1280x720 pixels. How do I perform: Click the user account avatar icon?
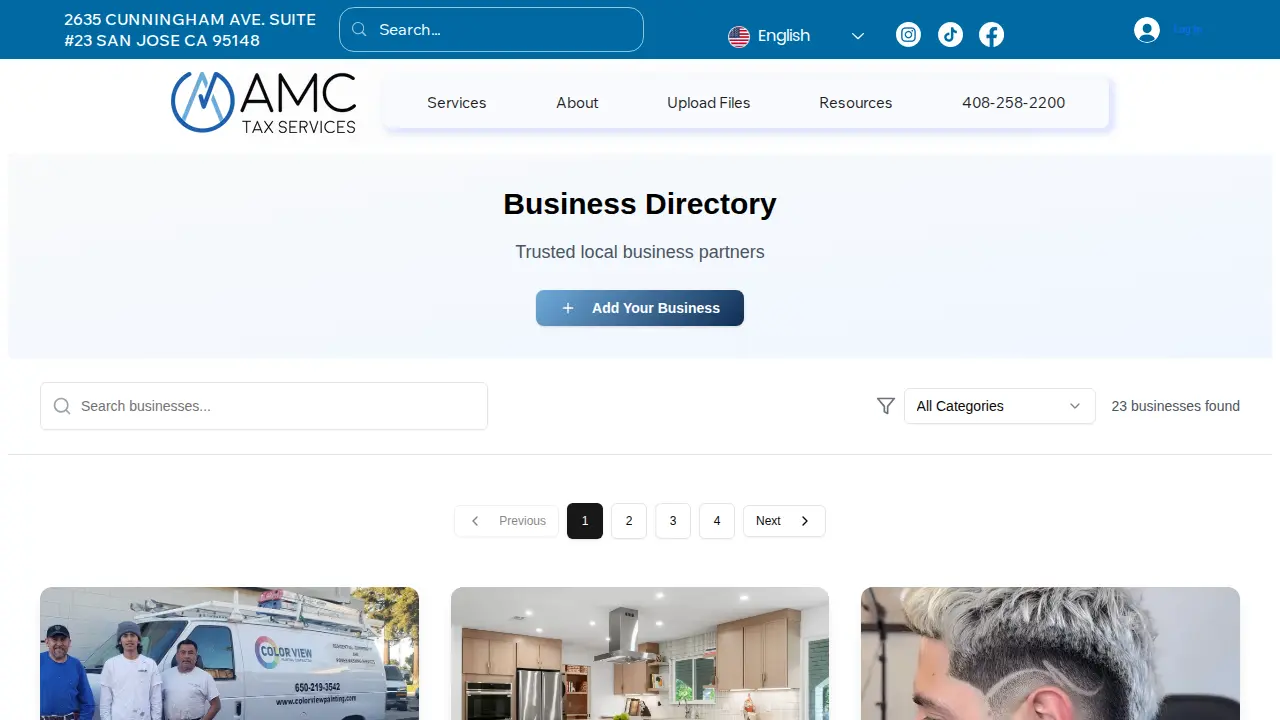click(1147, 30)
